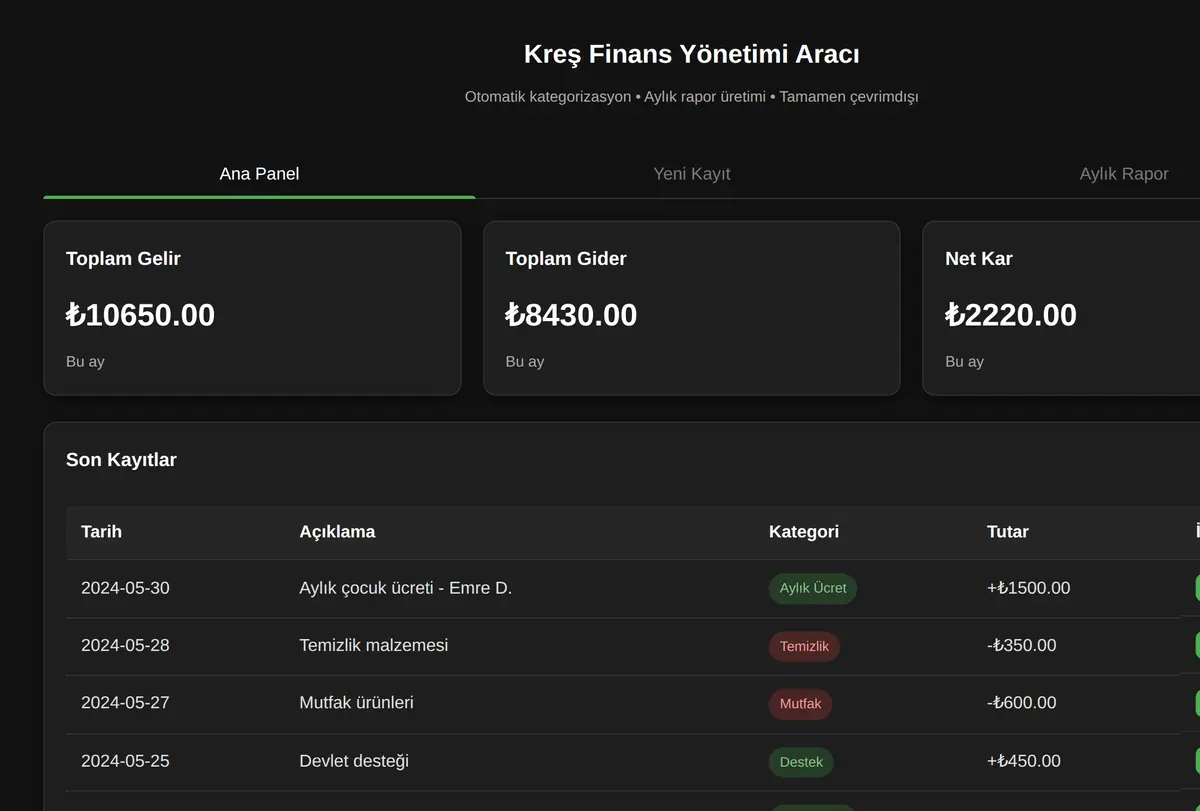Click the Destek category badge
This screenshot has width=1200, height=811.
pyautogui.click(x=801, y=762)
